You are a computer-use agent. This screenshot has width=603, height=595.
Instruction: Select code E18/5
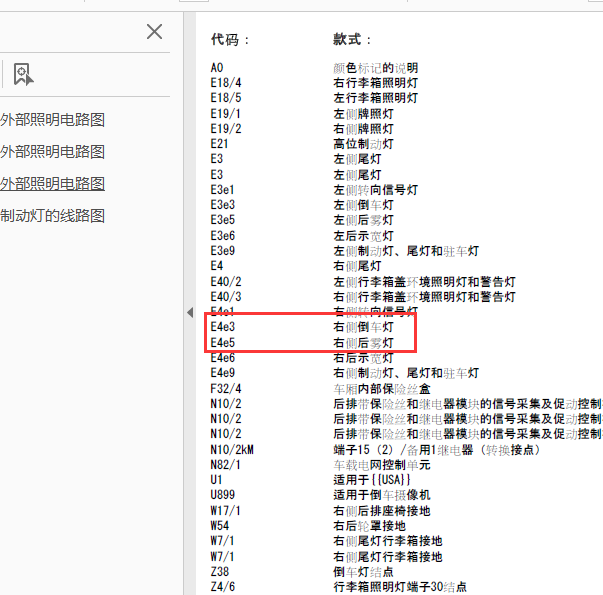(x=226, y=98)
